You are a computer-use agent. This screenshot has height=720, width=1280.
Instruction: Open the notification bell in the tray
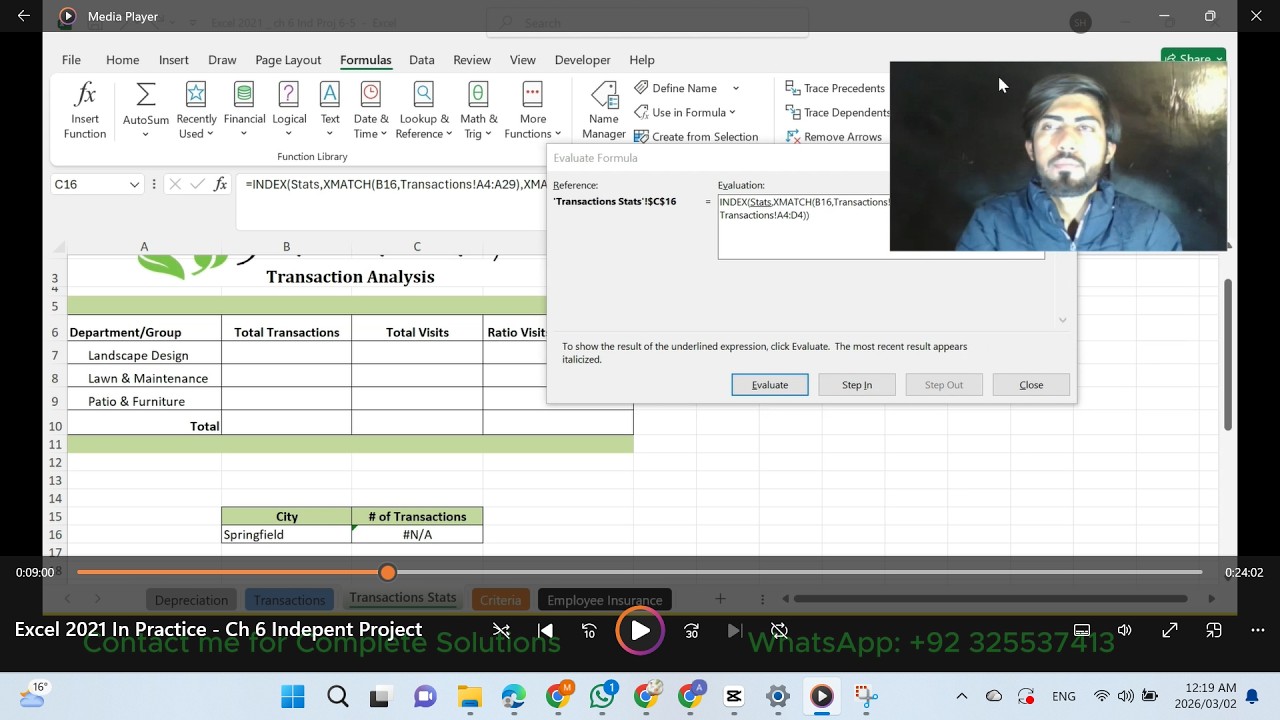click(1252, 696)
